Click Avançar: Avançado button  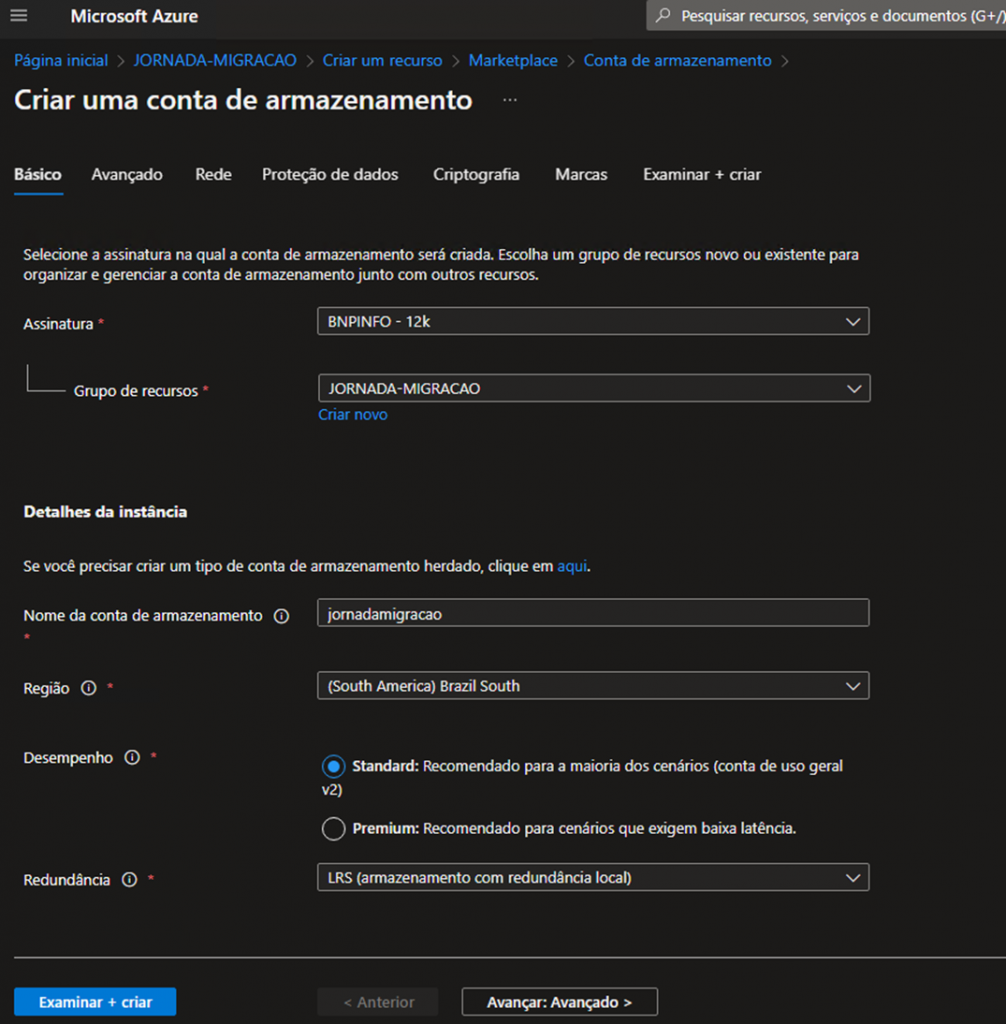point(559,1002)
